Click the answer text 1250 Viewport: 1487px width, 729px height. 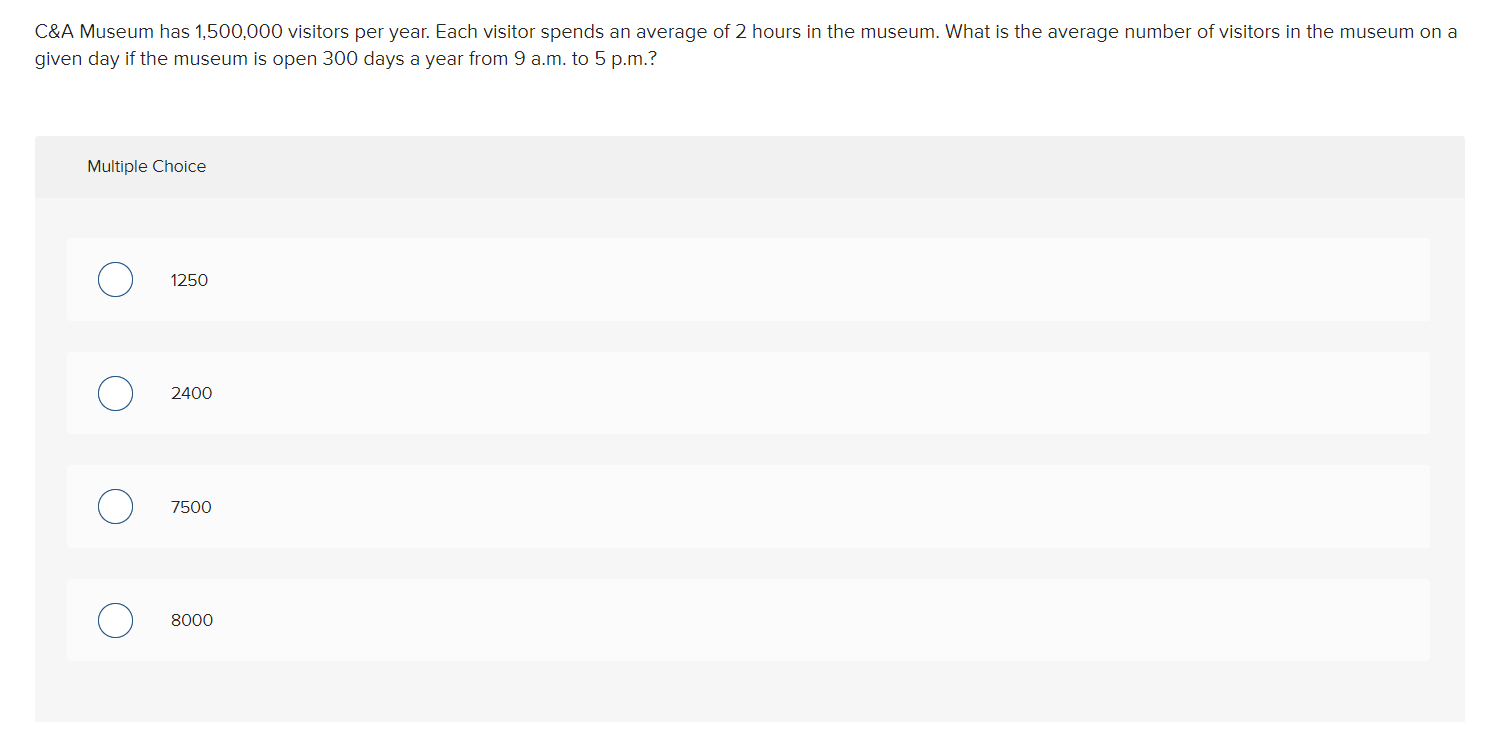pyautogui.click(x=189, y=280)
